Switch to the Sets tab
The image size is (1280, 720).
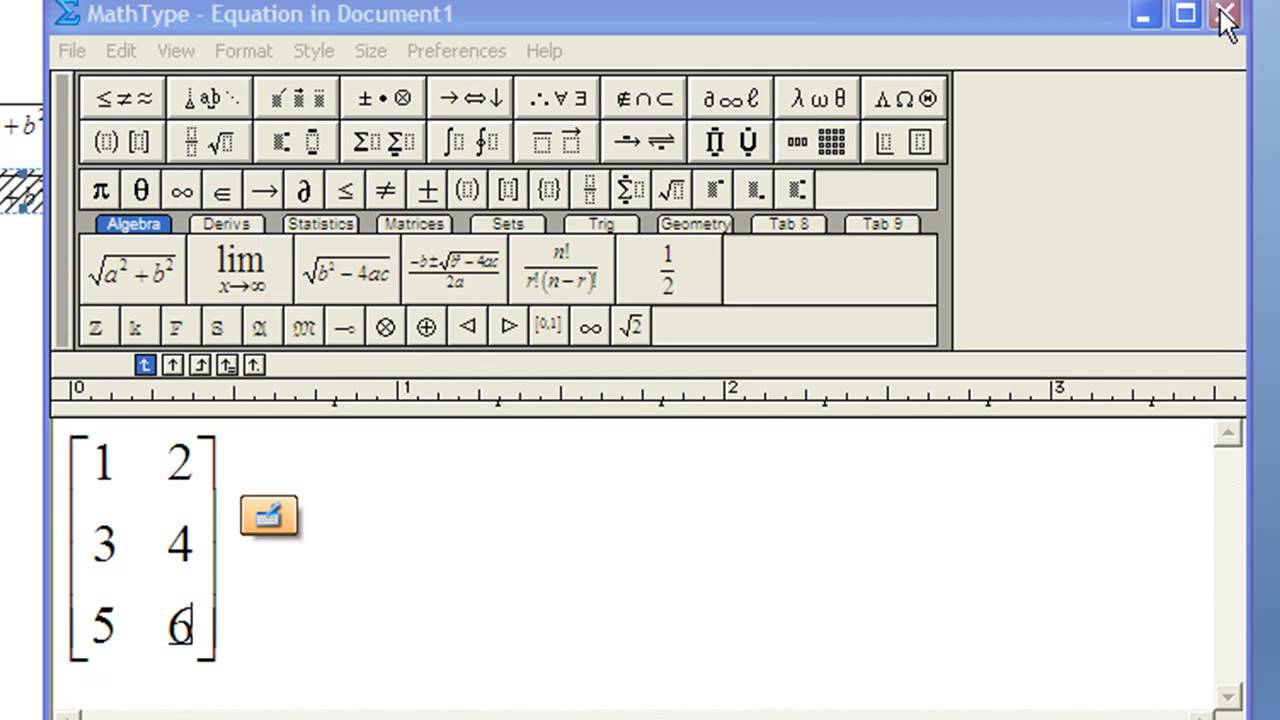pos(508,224)
